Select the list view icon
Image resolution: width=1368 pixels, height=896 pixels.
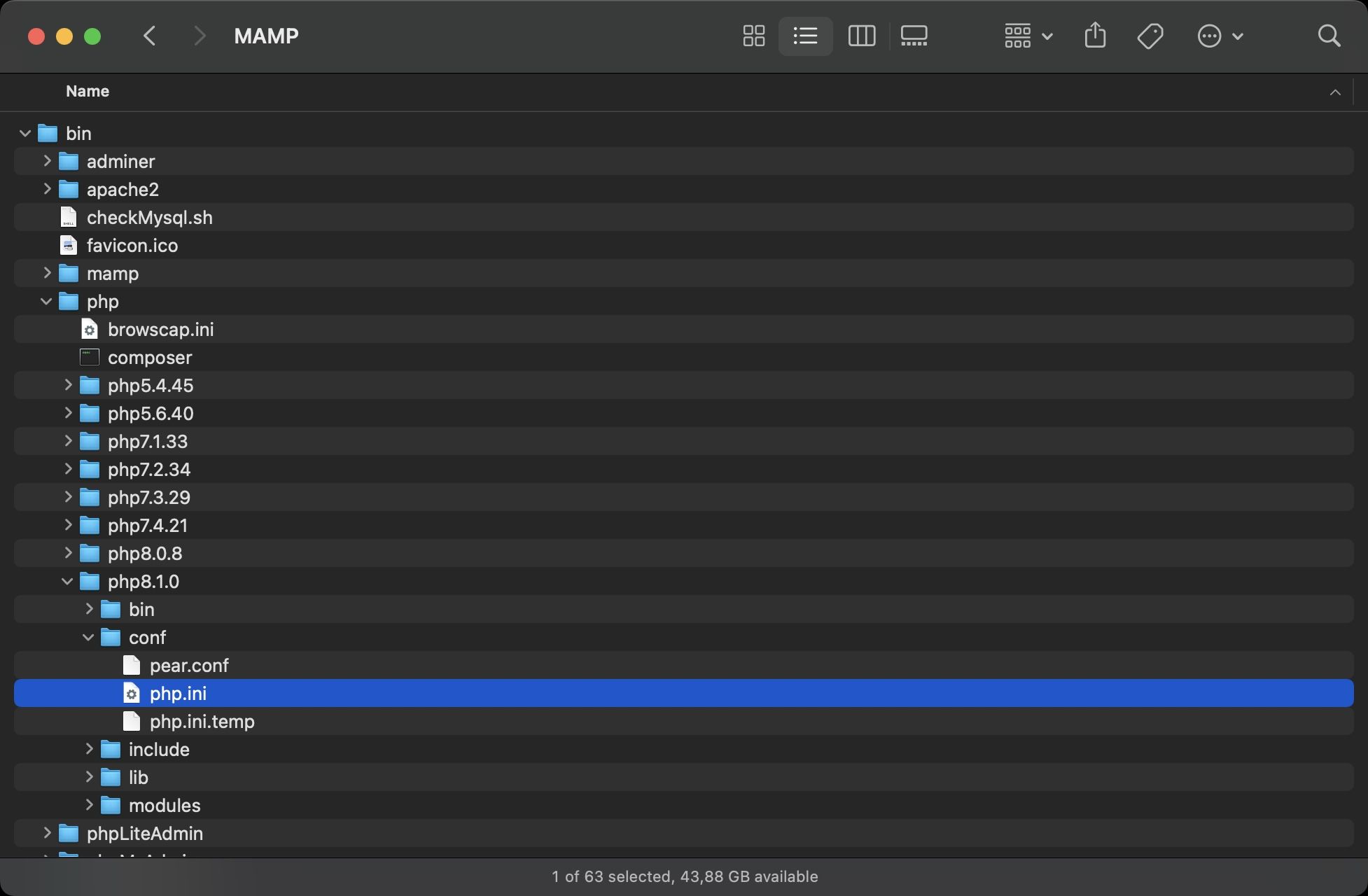pyautogui.click(x=805, y=36)
